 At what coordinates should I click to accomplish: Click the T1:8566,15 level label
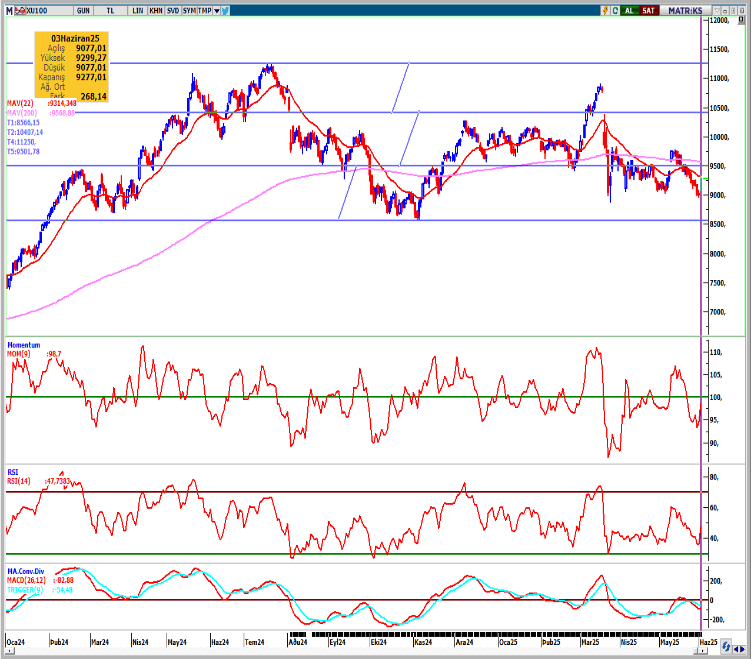[23, 123]
